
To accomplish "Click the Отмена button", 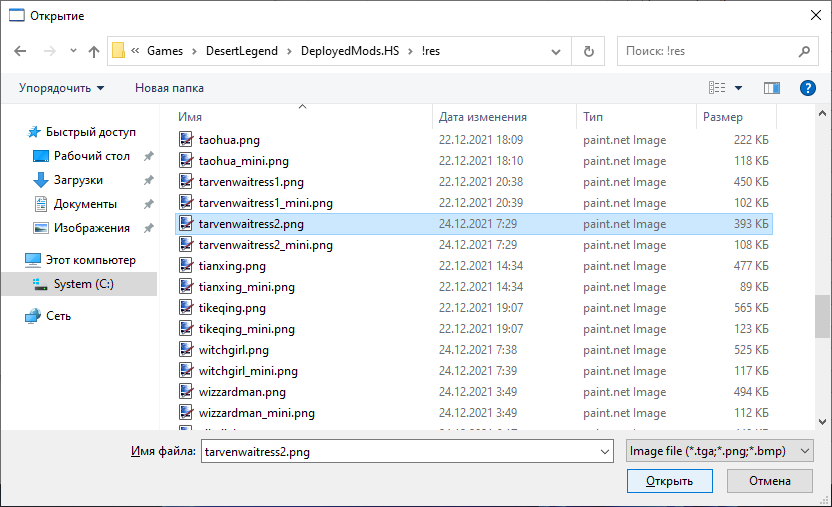I will tap(769, 481).
